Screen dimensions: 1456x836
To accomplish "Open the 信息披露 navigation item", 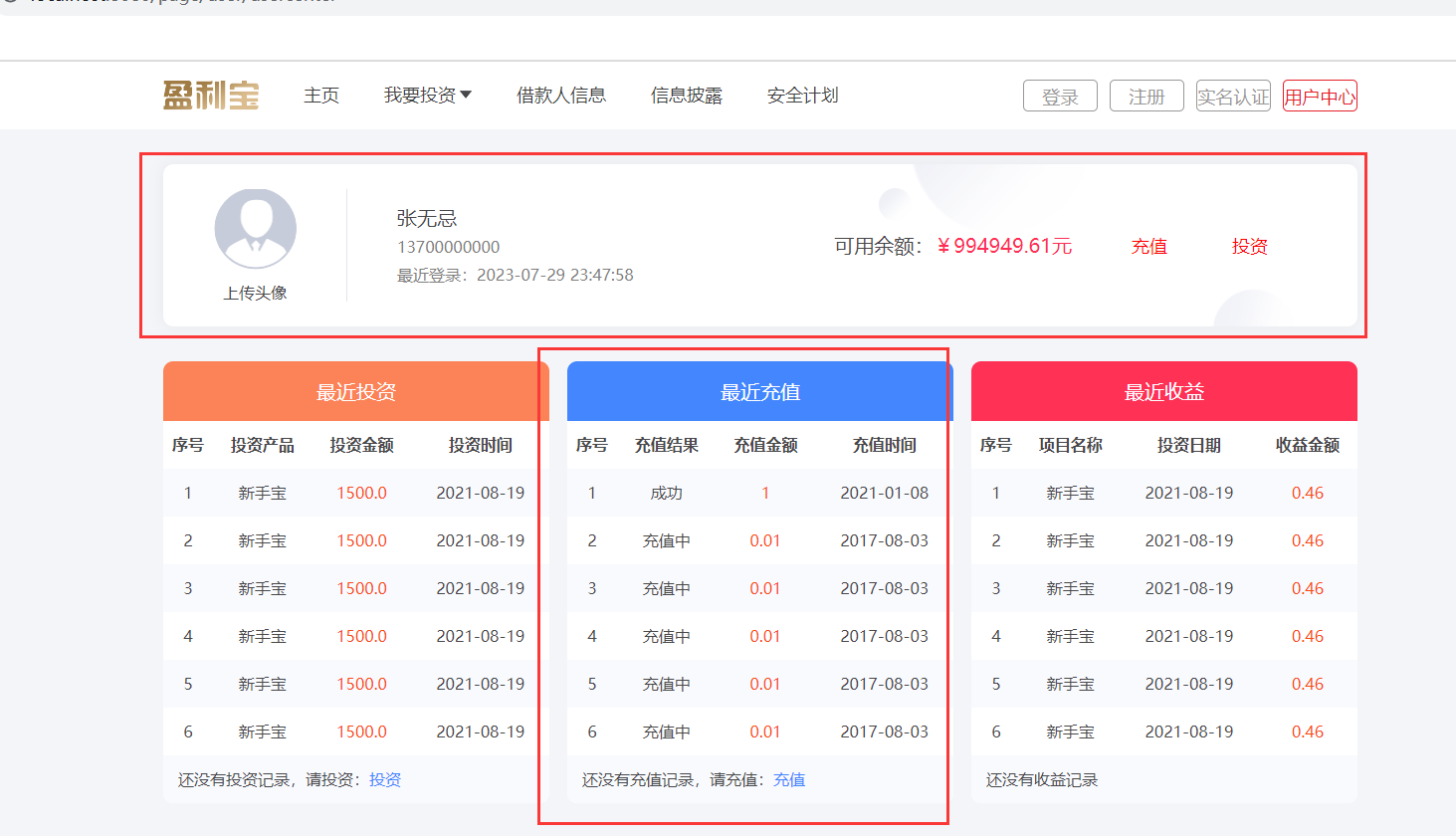I will tap(687, 96).
